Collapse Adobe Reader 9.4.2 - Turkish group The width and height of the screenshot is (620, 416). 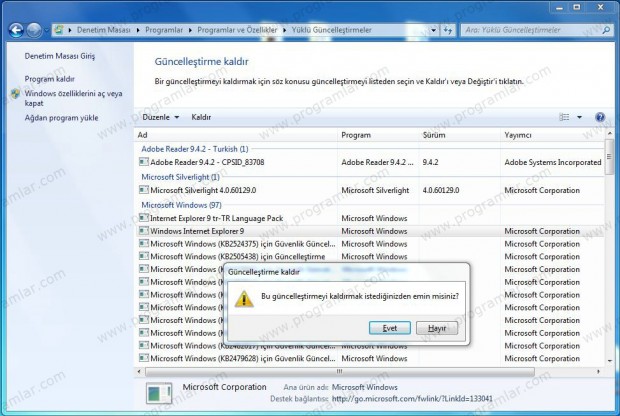click(195, 149)
